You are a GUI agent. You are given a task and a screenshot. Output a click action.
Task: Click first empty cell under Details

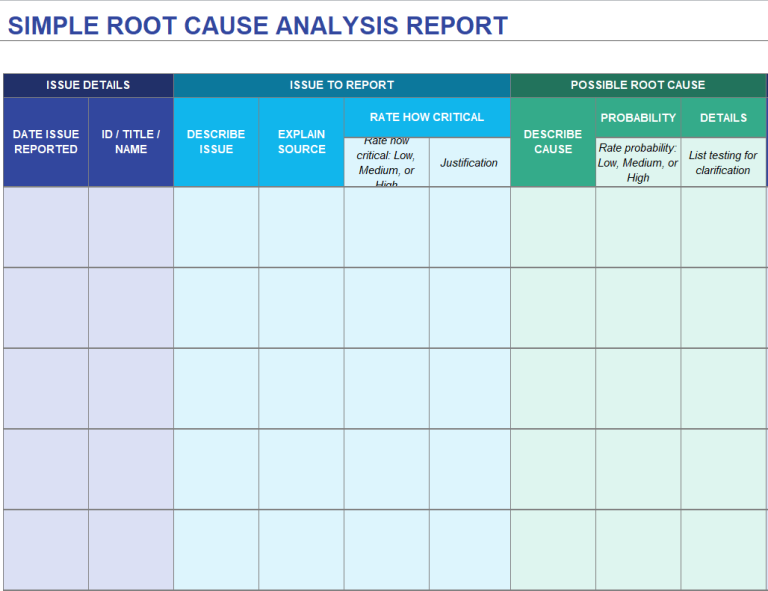click(x=723, y=227)
